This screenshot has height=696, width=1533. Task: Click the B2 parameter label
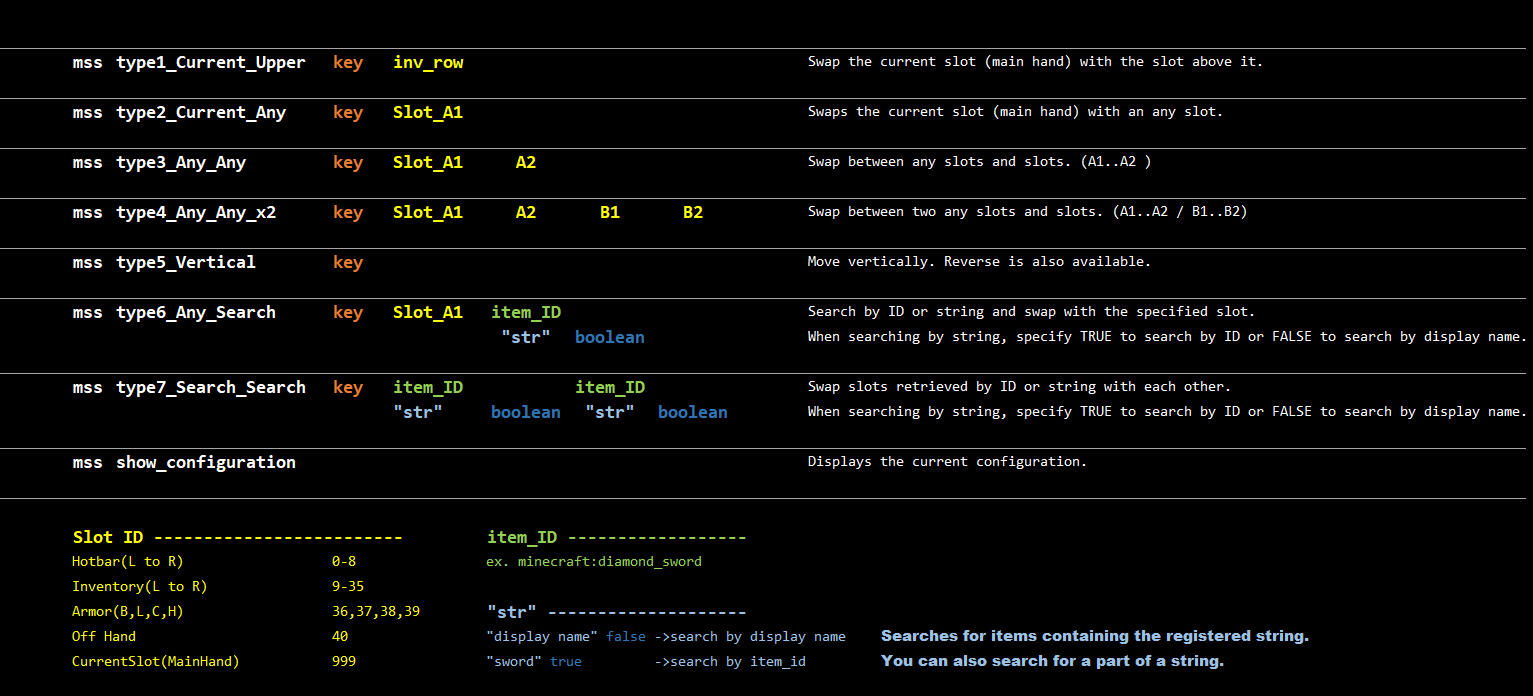click(x=693, y=212)
